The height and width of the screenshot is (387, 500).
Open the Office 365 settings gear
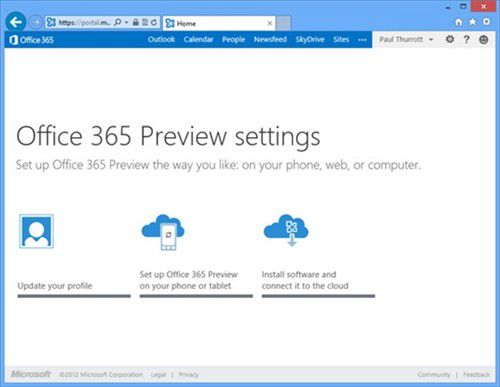tap(450, 39)
